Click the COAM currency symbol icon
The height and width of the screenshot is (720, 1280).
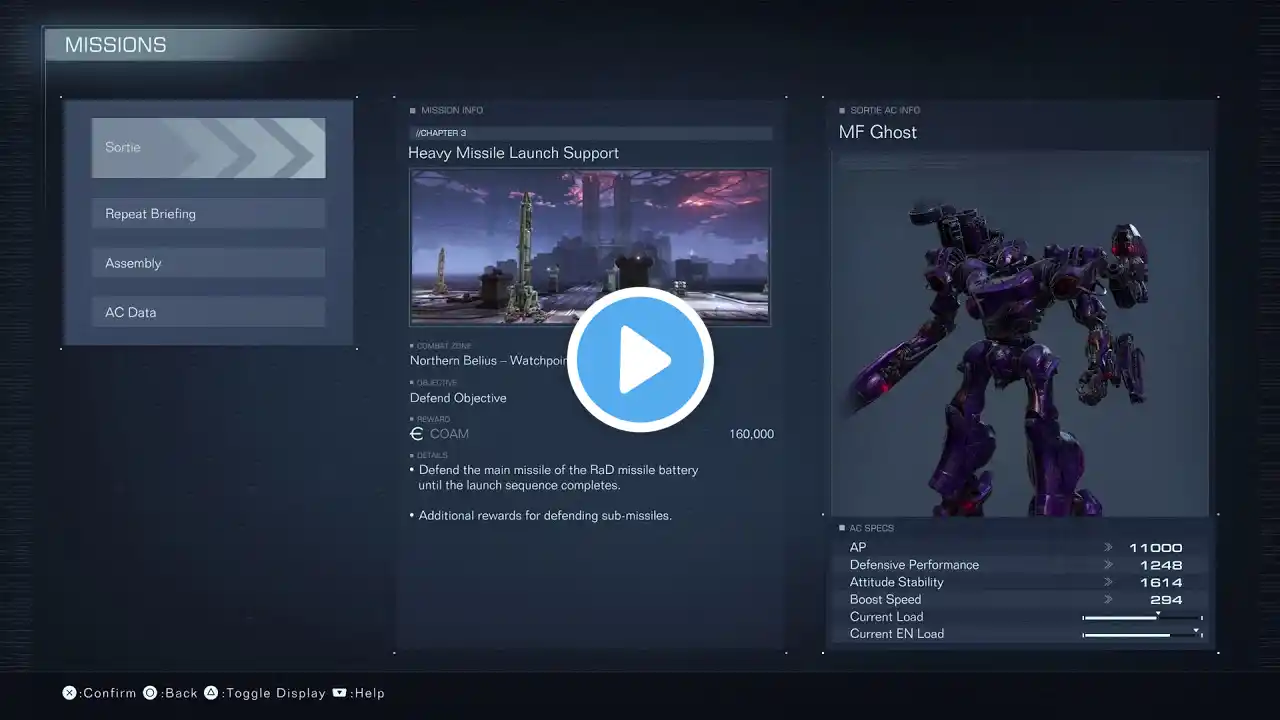pos(417,434)
